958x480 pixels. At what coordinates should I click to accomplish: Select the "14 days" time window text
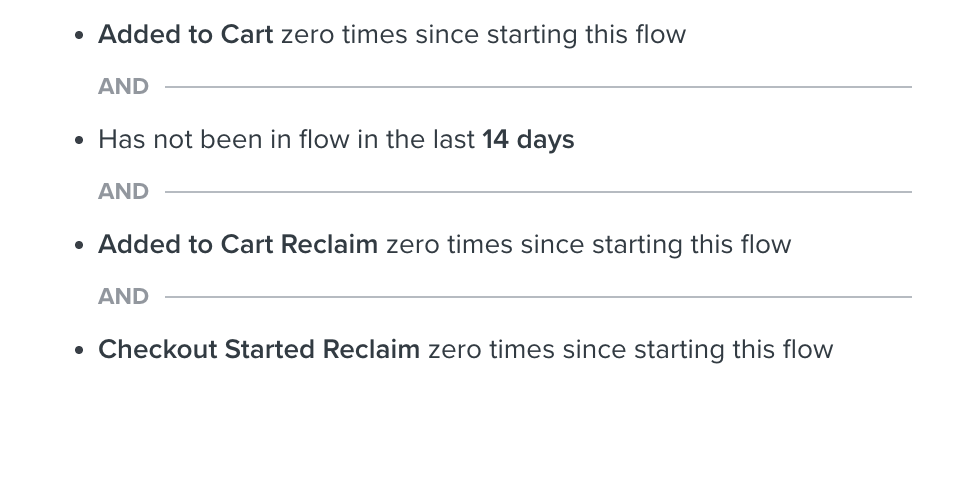pyautogui.click(x=528, y=140)
